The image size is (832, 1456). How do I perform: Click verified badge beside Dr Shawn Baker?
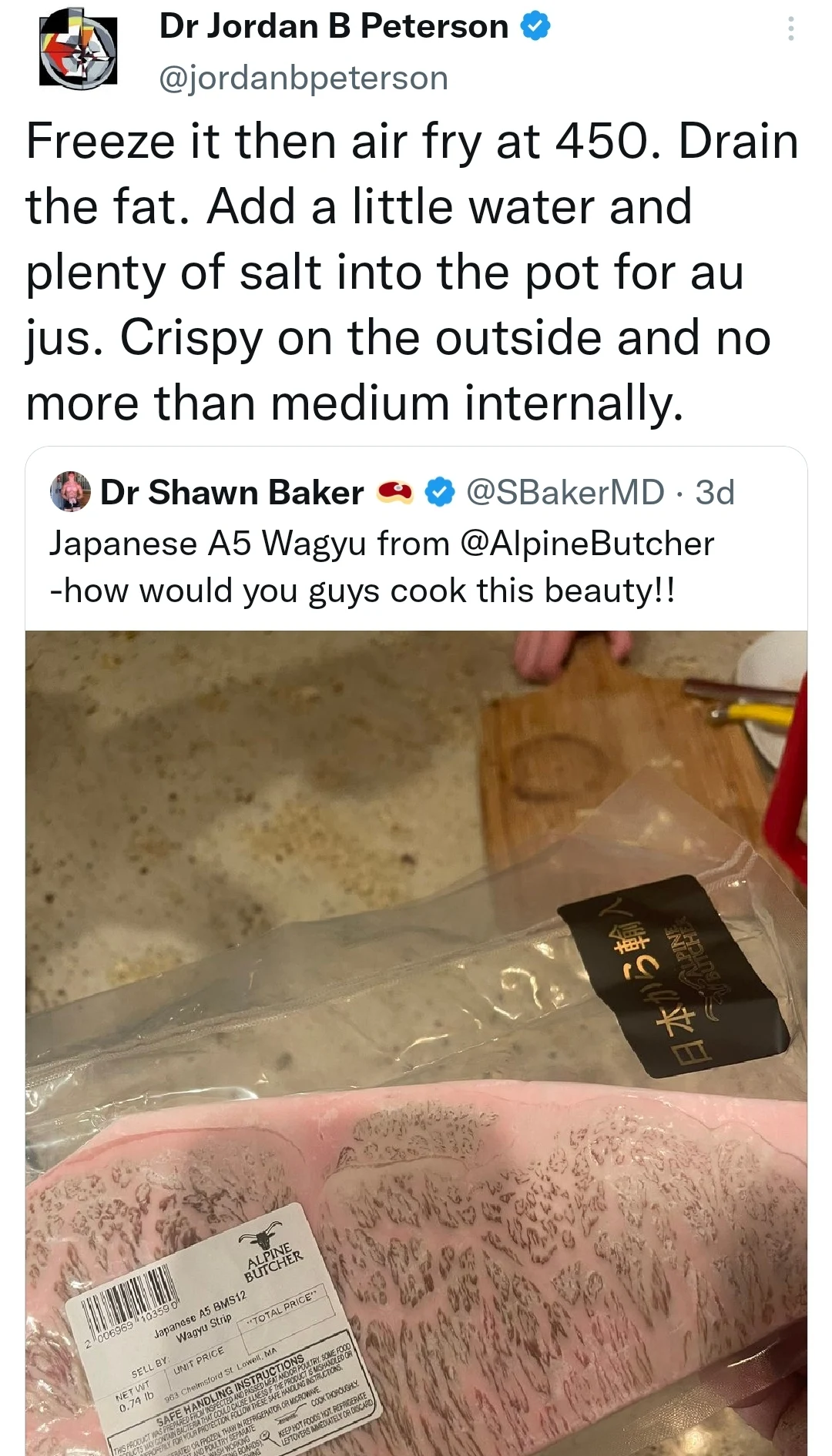click(x=440, y=493)
